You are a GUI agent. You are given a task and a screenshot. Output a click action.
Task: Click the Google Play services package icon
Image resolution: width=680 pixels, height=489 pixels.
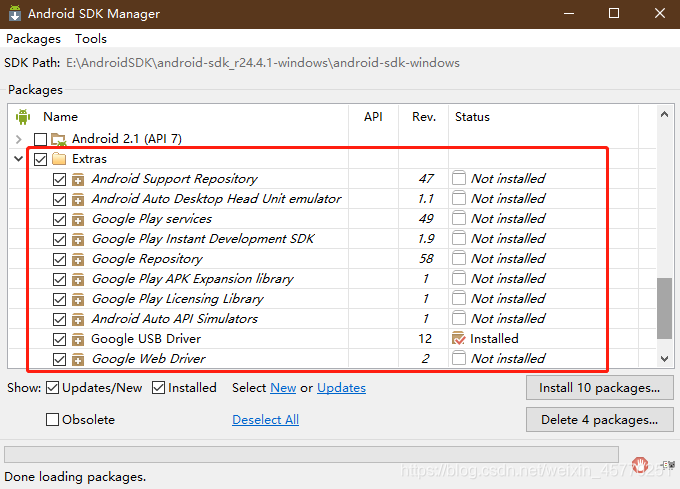78,219
